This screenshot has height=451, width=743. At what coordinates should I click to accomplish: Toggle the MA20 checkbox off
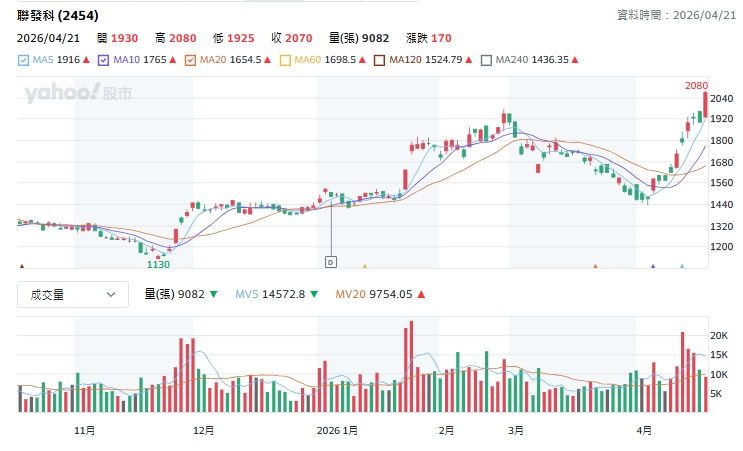pyautogui.click(x=190, y=60)
